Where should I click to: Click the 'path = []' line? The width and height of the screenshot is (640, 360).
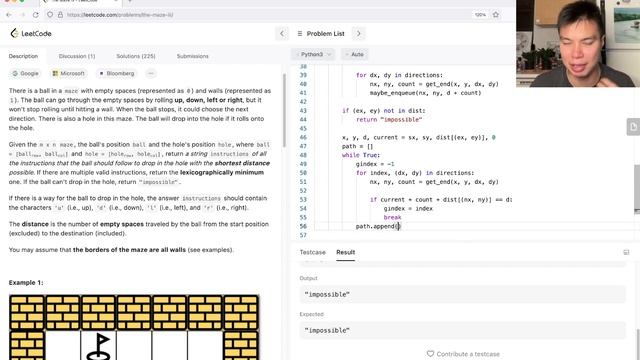point(358,146)
